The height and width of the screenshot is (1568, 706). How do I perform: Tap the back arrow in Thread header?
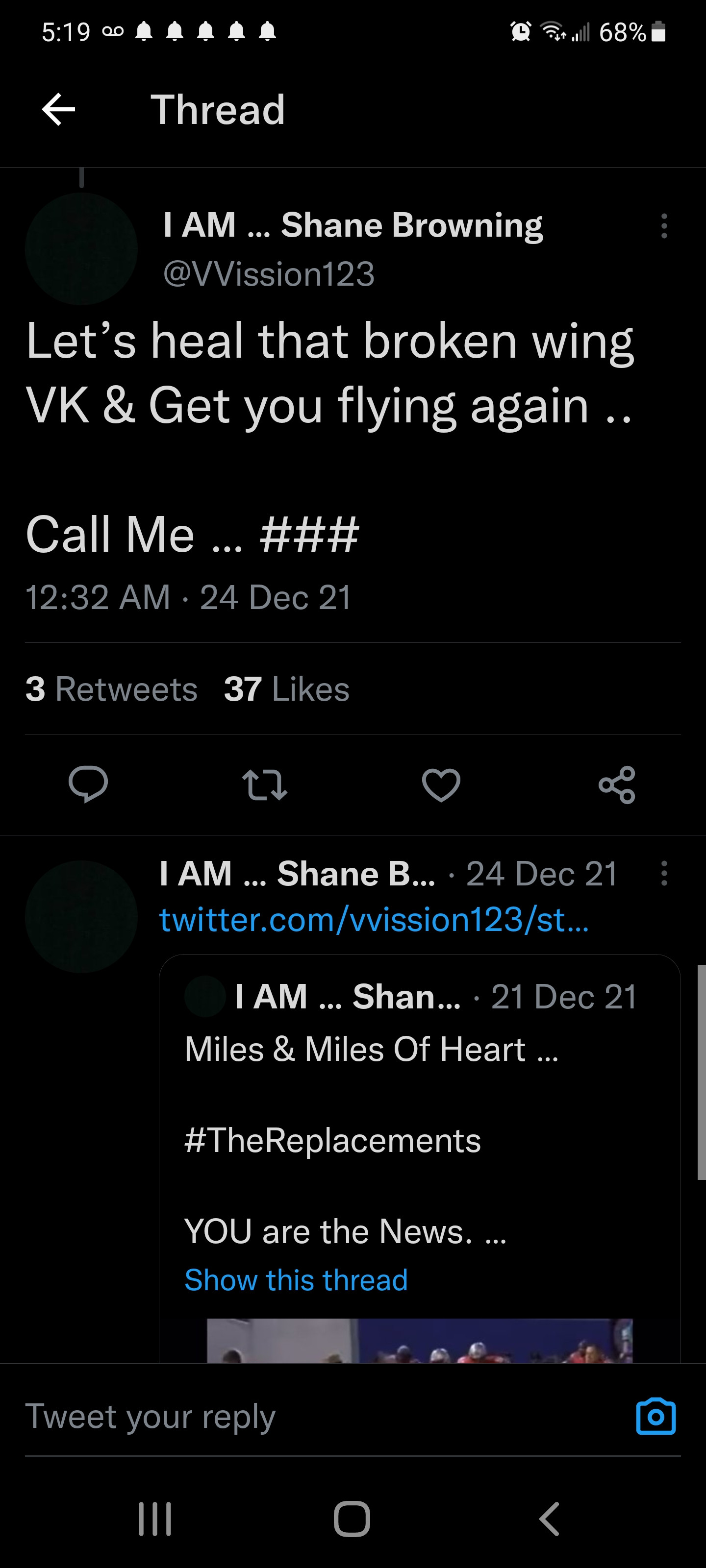58,110
